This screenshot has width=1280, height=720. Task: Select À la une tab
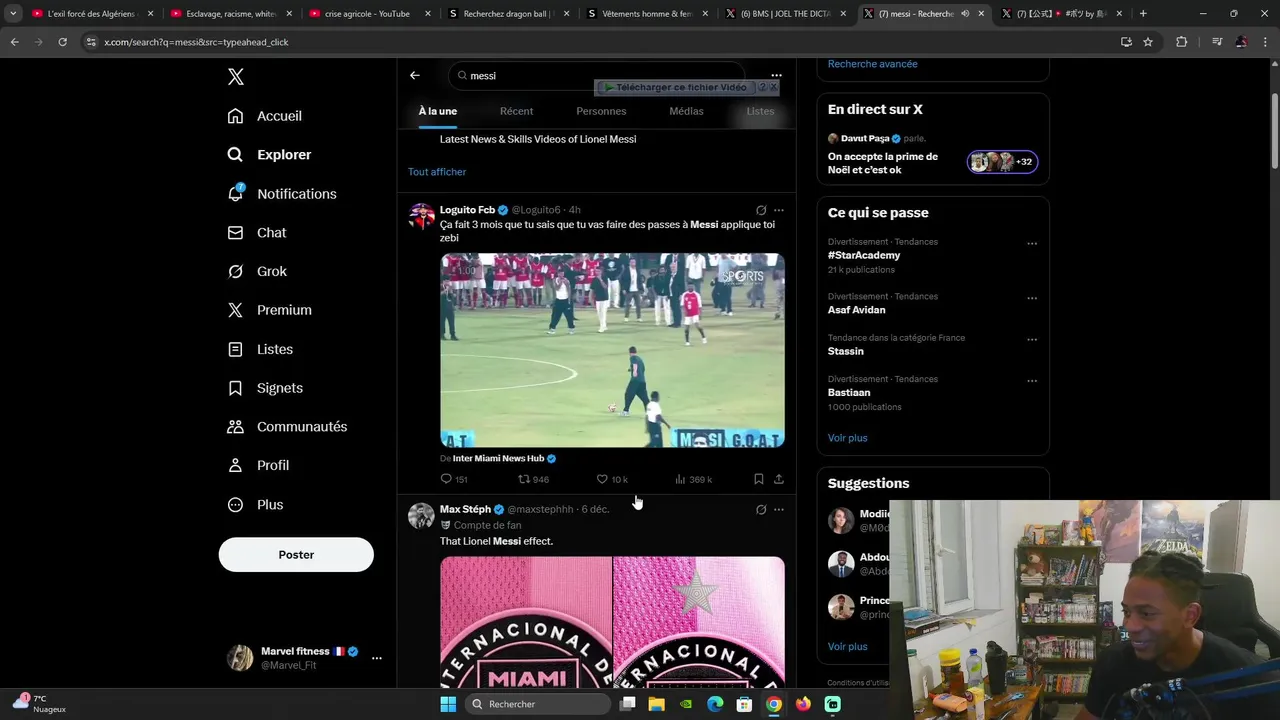click(x=438, y=111)
